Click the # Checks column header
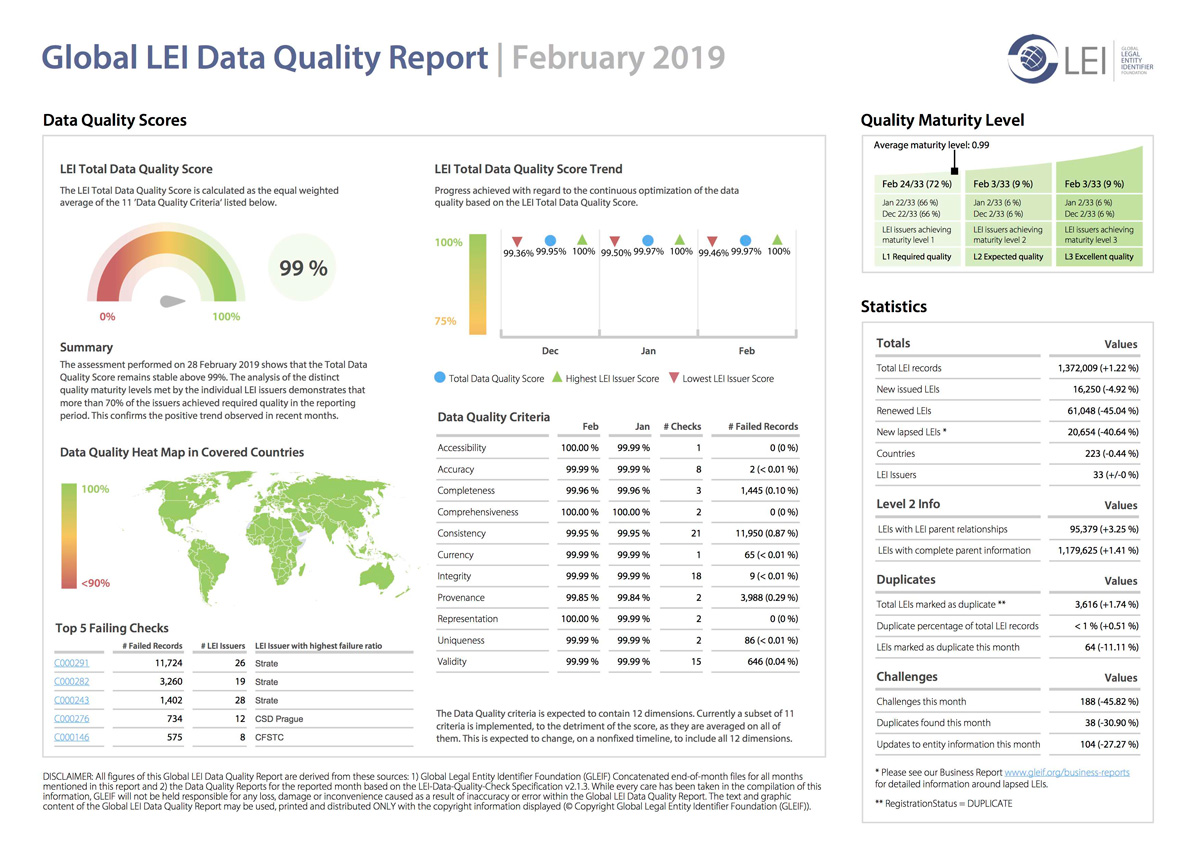Viewport: 1200px width, 848px height. 682,426
